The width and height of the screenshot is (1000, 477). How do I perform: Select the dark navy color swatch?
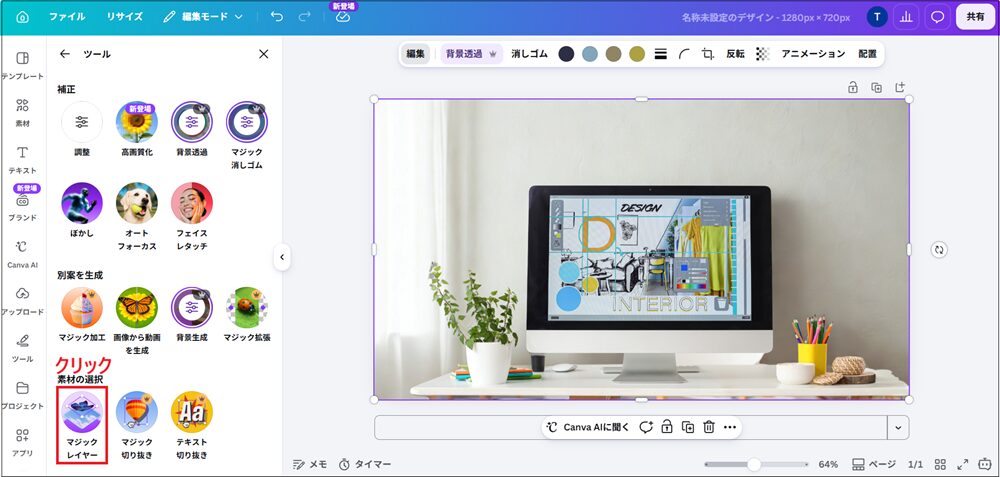[566, 54]
